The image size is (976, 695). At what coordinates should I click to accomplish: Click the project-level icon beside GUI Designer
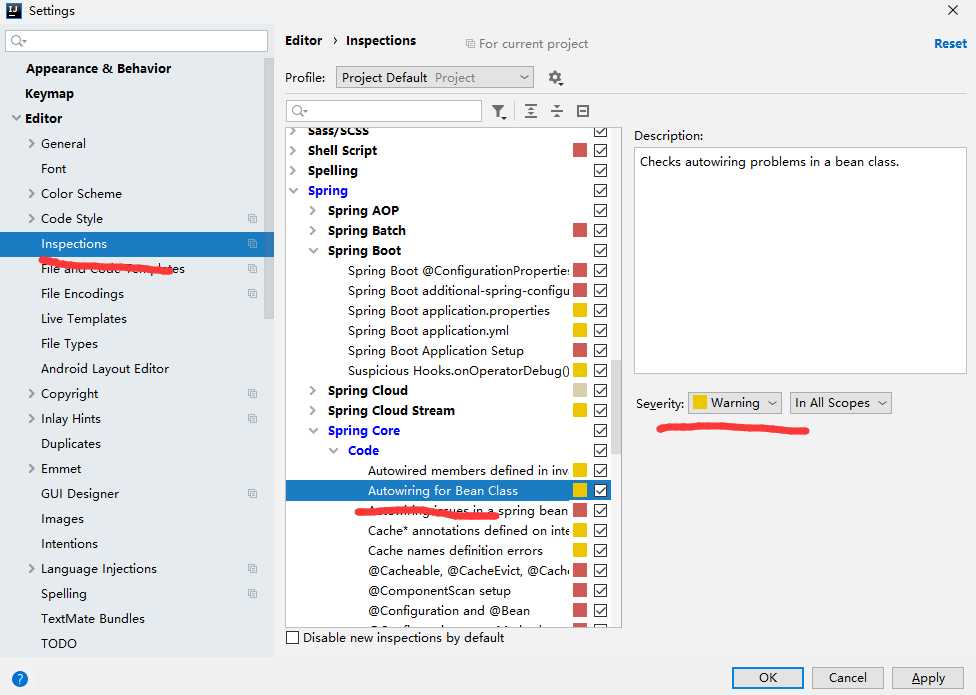[x=252, y=493]
